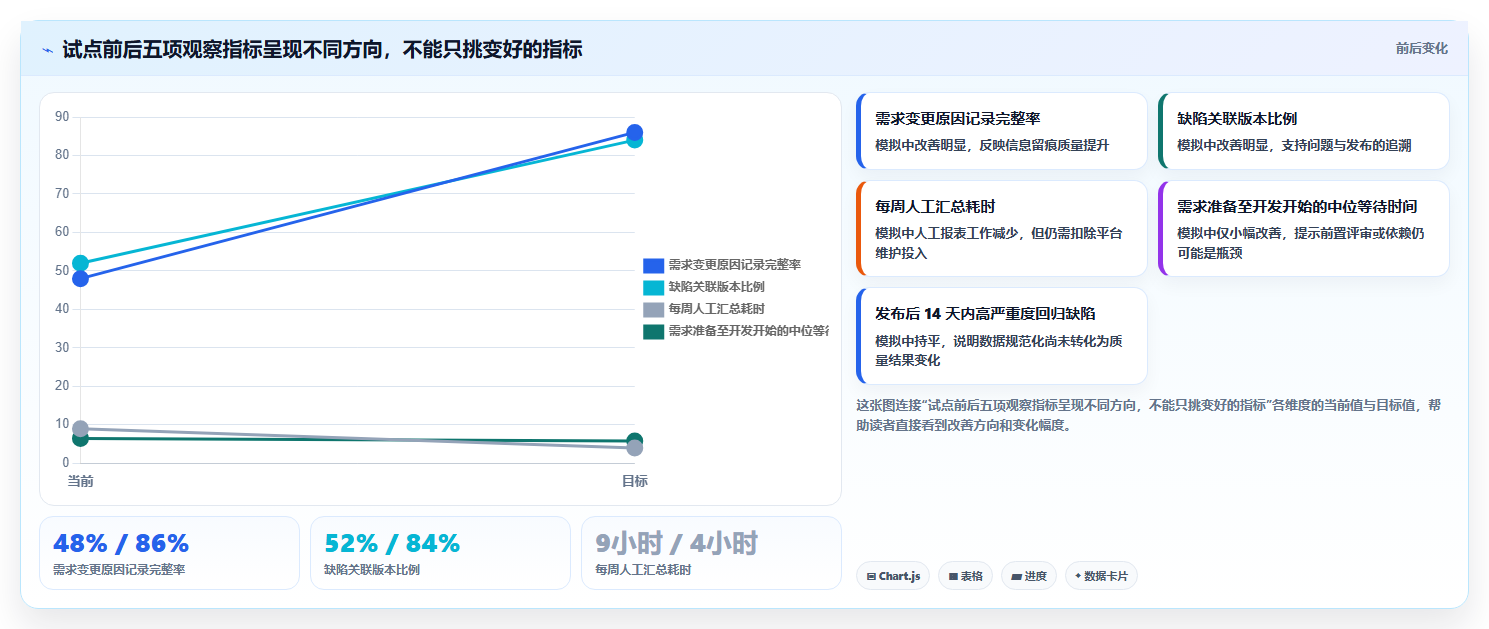Image resolution: width=1489 pixels, height=629 pixels.
Task: Click the chart description paragraph starting 这张图连接
Action: point(1150,415)
